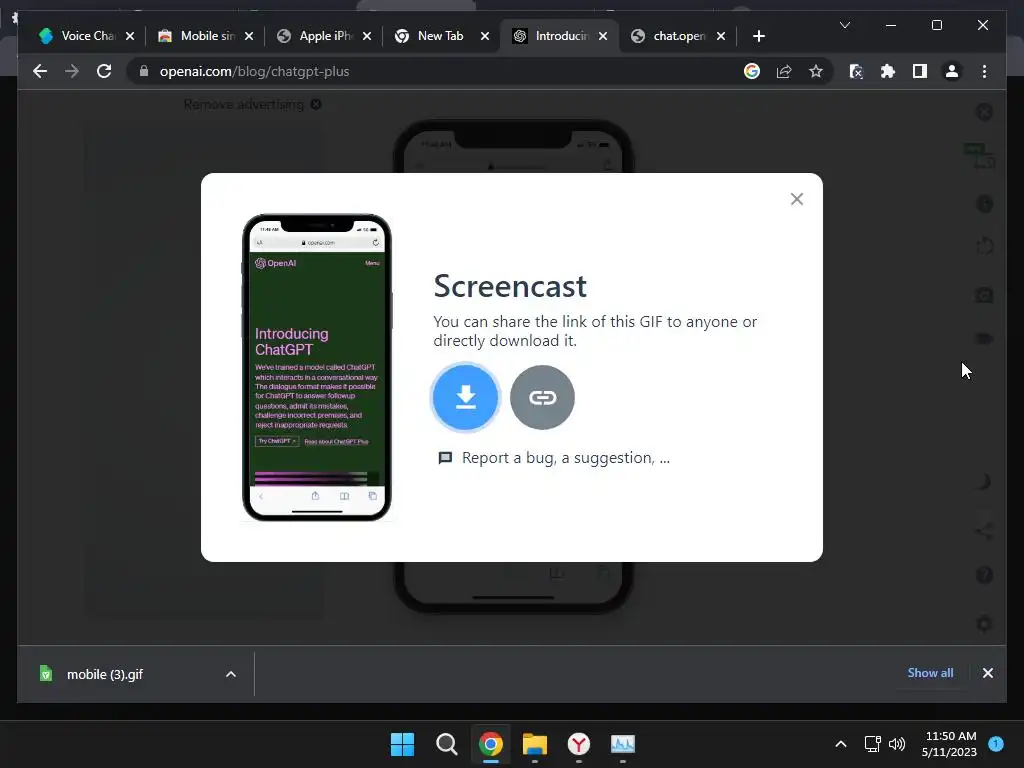The image size is (1024, 768).
Task: Share this page from the address bar
Action: coord(784,71)
